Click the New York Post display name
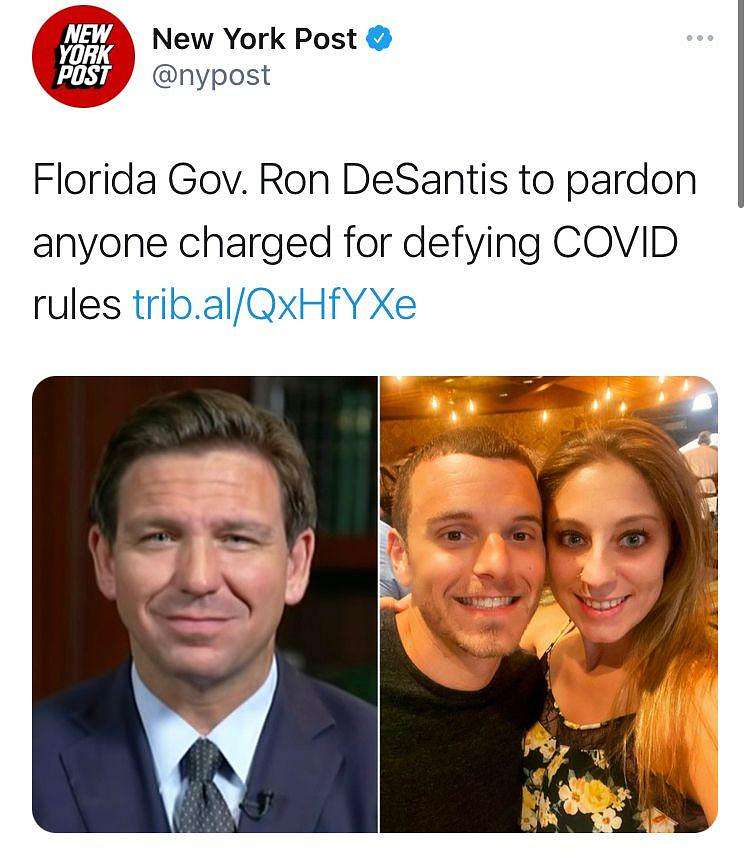This screenshot has height=849, width=750. coord(255,38)
